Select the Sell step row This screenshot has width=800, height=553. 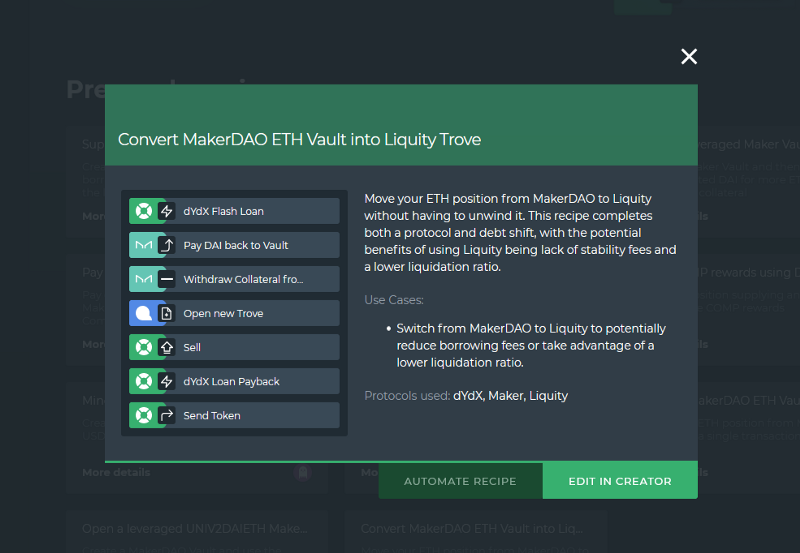pyautogui.click(x=234, y=347)
